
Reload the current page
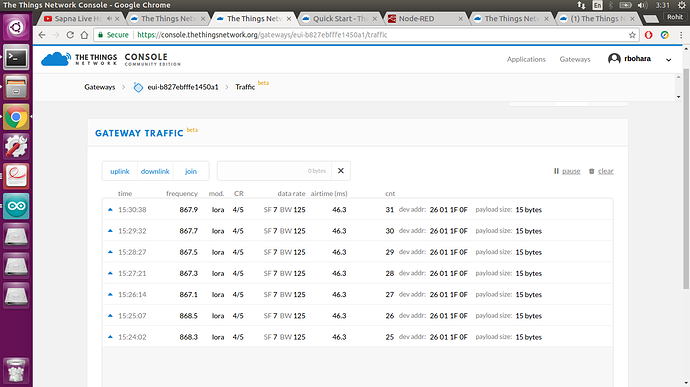click(70, 35)
